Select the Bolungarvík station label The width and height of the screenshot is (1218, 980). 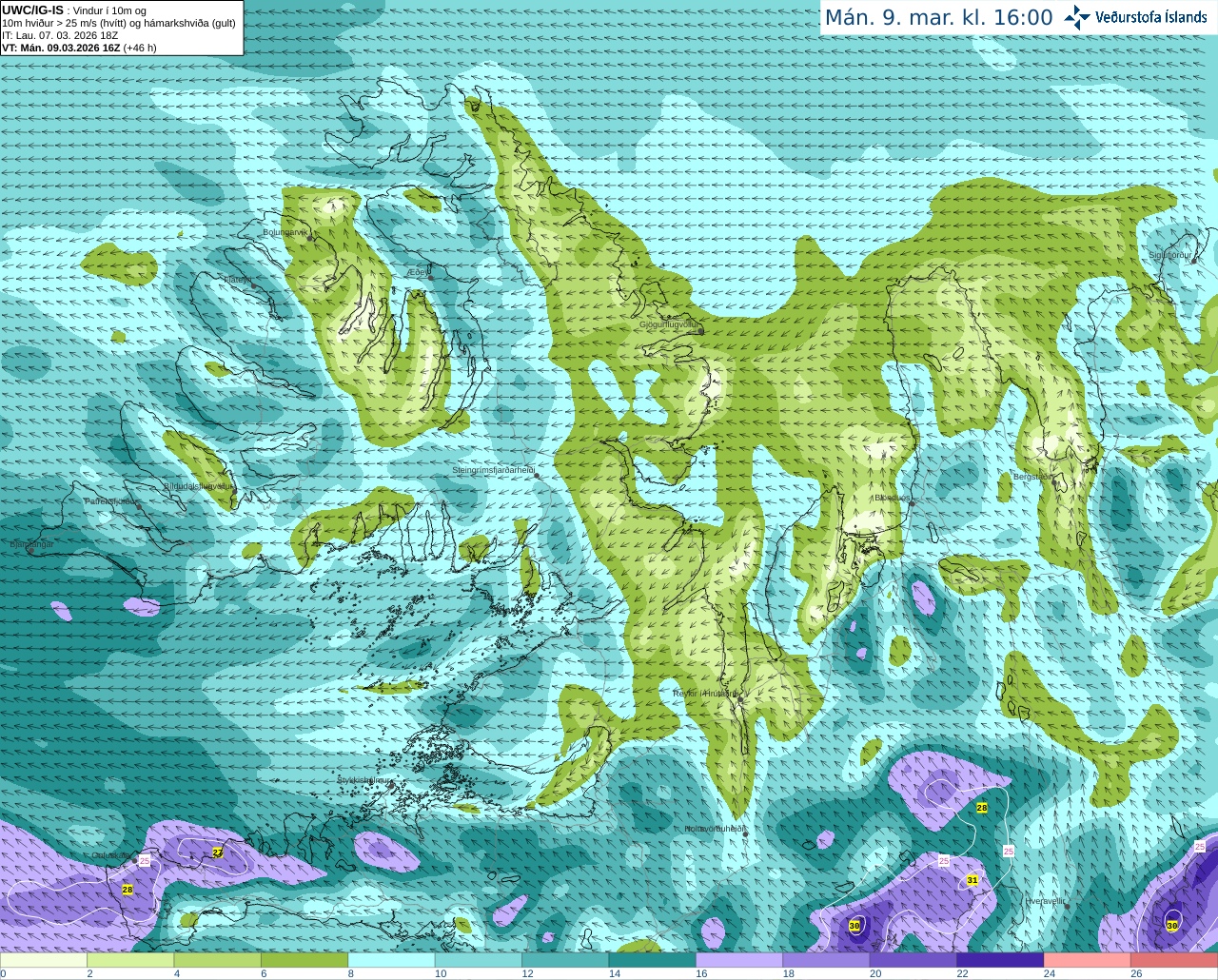tap(286, 231)
